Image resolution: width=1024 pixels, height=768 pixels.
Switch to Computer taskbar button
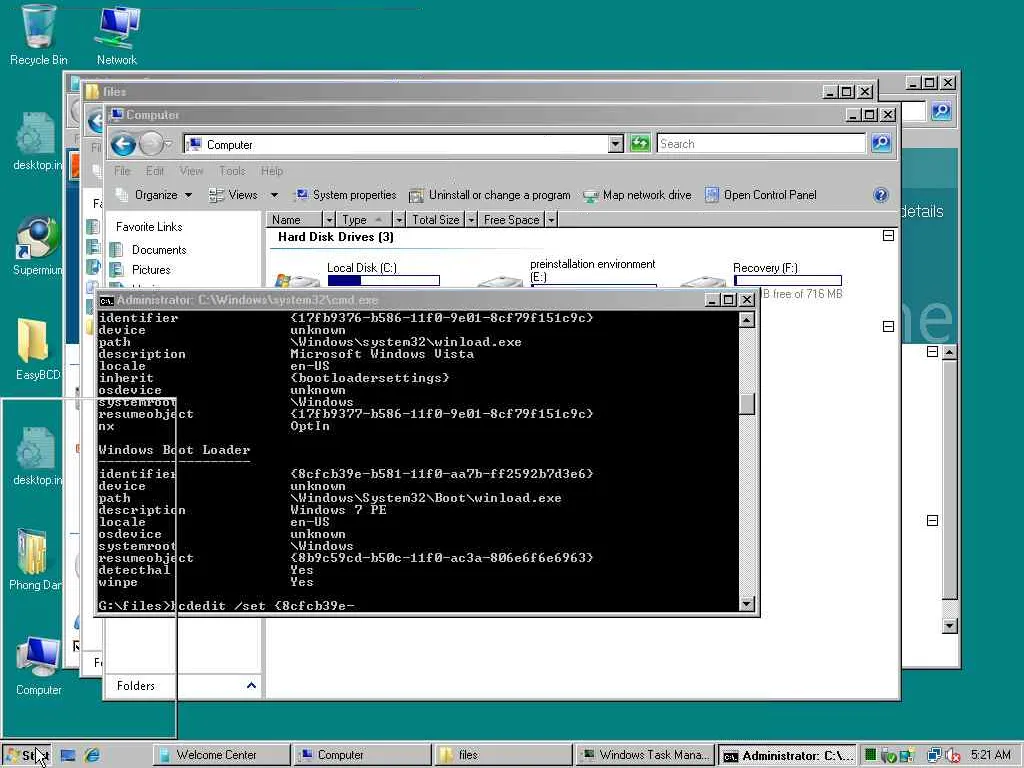(x=363, y=755)
